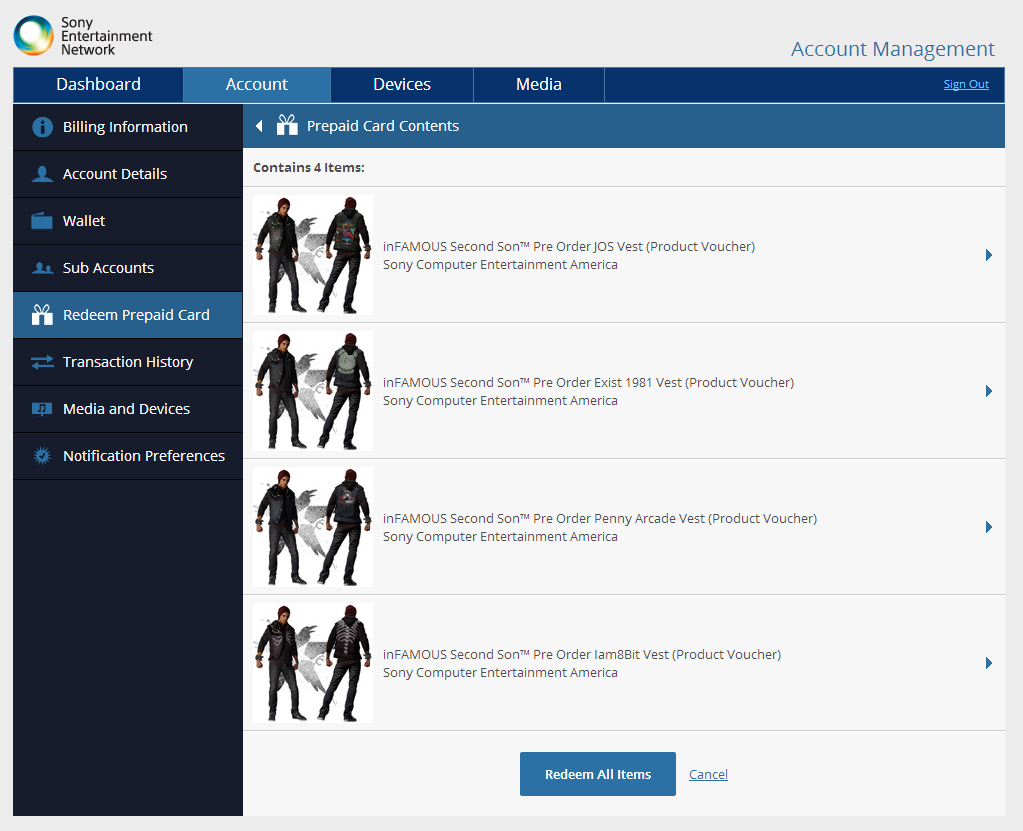
Task: Click the Exist 1981 Vest thumbnail image
Action: [x=313, y=391]
